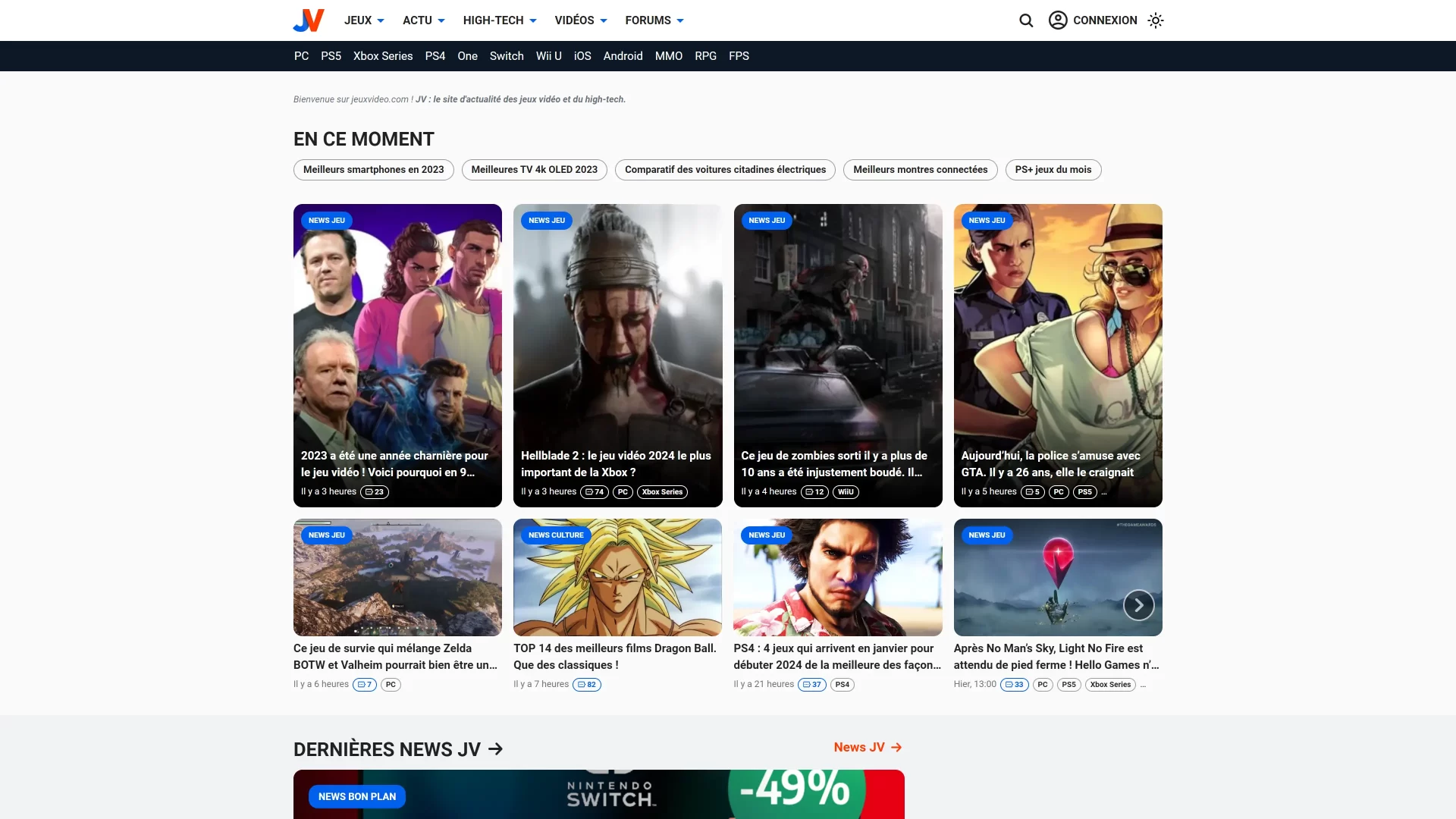Open Meilleurs smartphones en 2023 tag
Screen dimensions: 1456x819
tap(374, 170)
